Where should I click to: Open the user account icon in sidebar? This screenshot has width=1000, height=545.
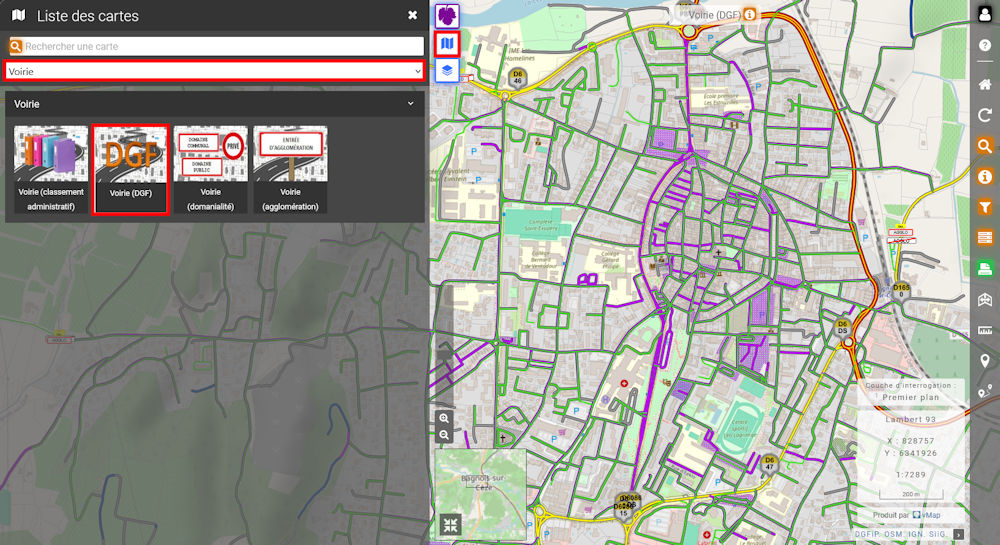pyautogui.click(x=985, y=15)
